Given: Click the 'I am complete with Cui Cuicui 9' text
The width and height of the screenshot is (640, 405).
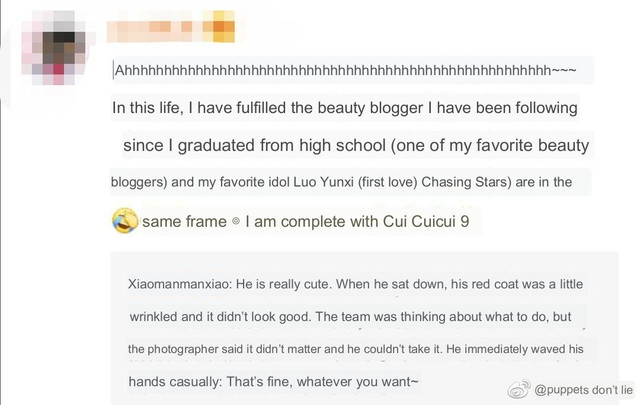Looking at the screenshot, I should coord(357,221).
